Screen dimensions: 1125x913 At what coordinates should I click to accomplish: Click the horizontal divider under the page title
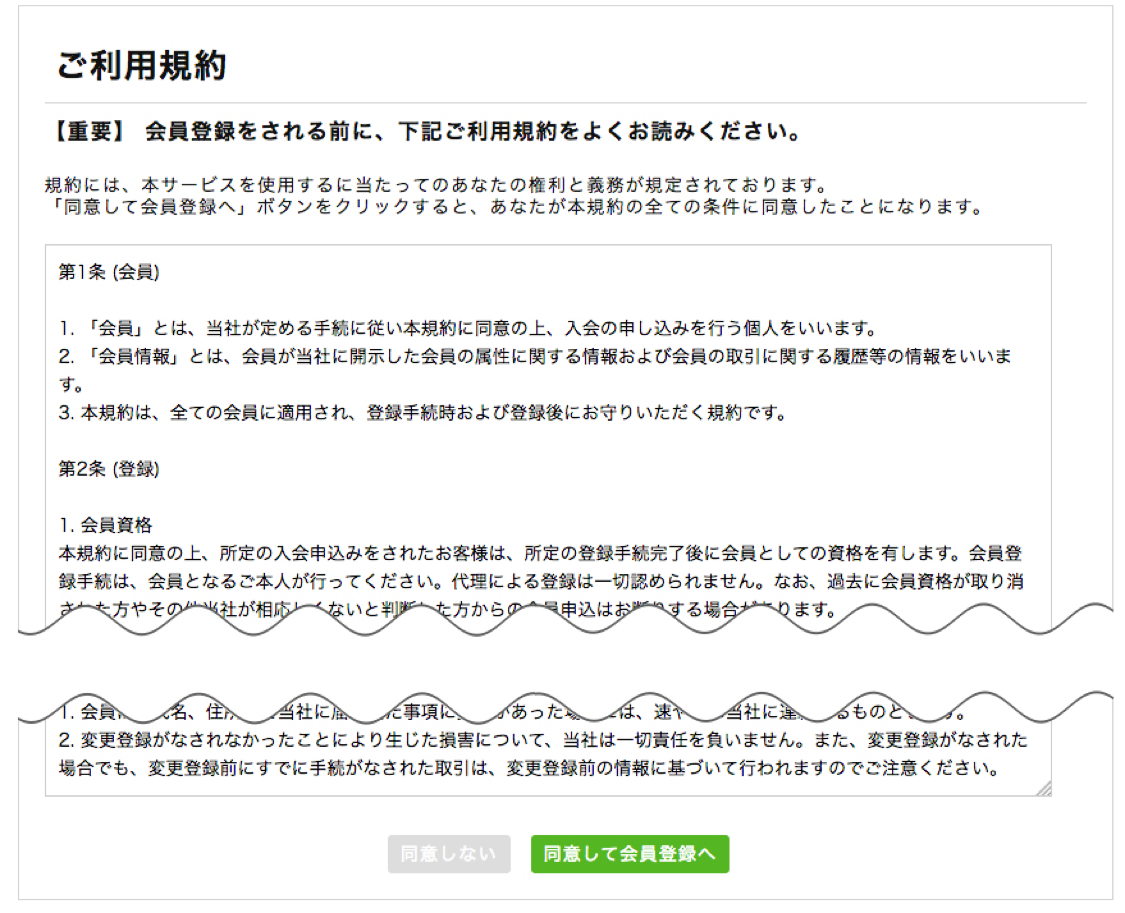point(560,99)
